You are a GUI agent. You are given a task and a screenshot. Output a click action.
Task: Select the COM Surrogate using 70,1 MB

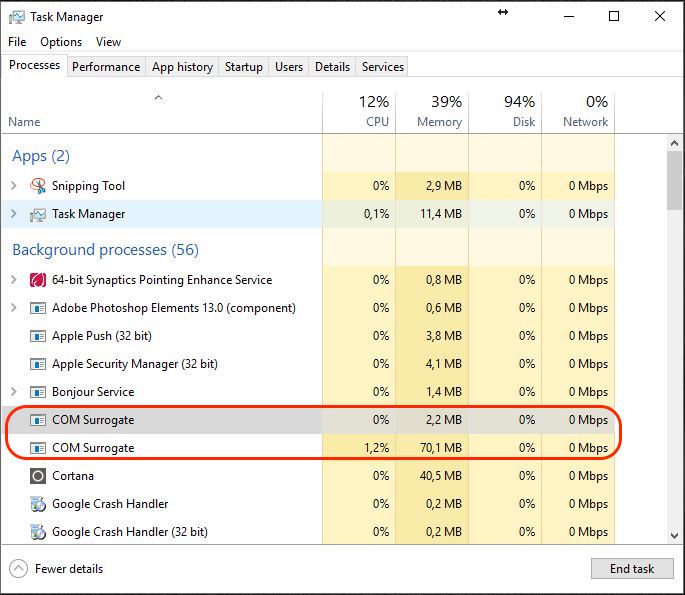pyautogui.click(x=308, y=448)
